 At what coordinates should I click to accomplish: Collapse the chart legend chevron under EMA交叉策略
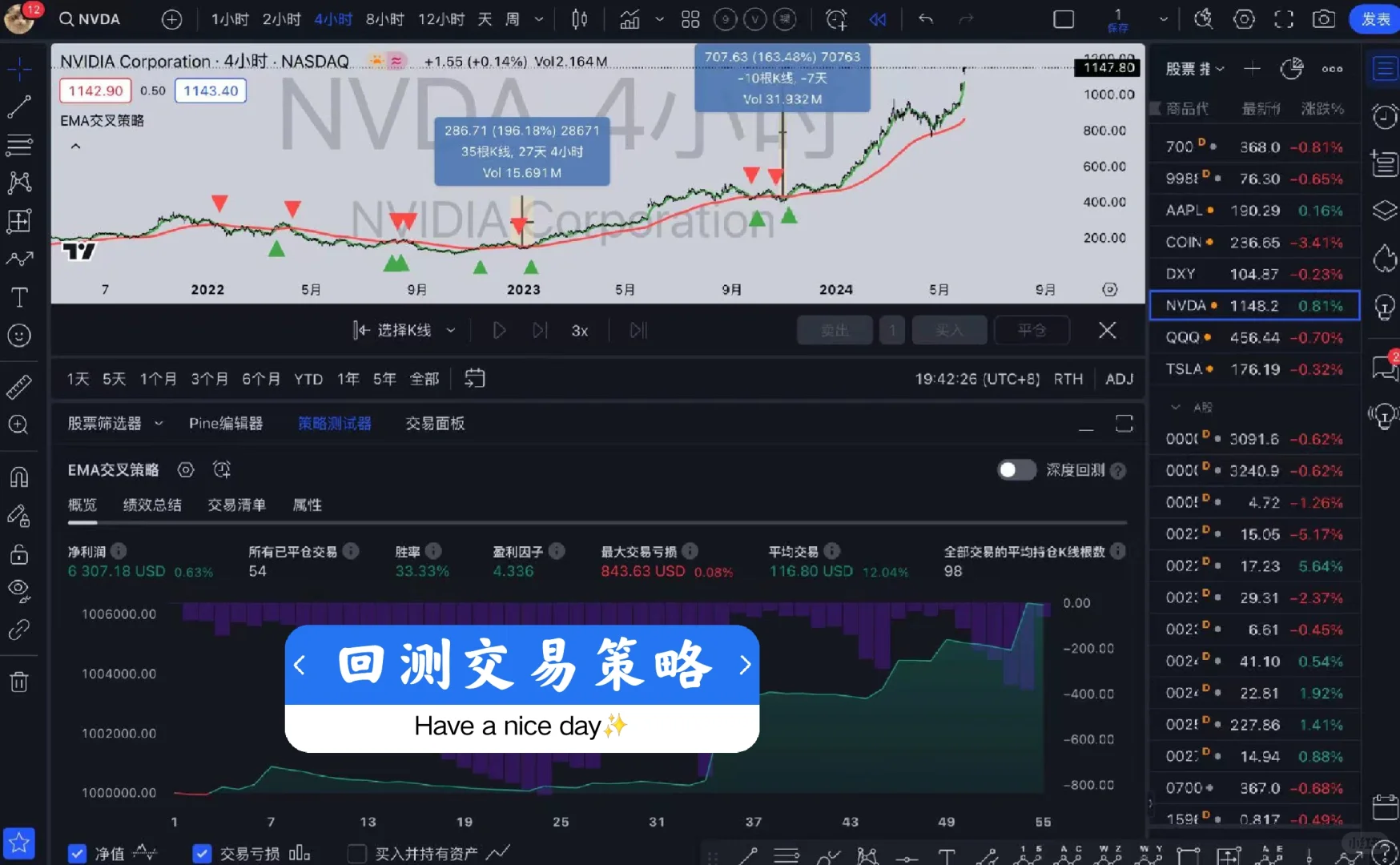pyautogui.click(x=75, y=147)
